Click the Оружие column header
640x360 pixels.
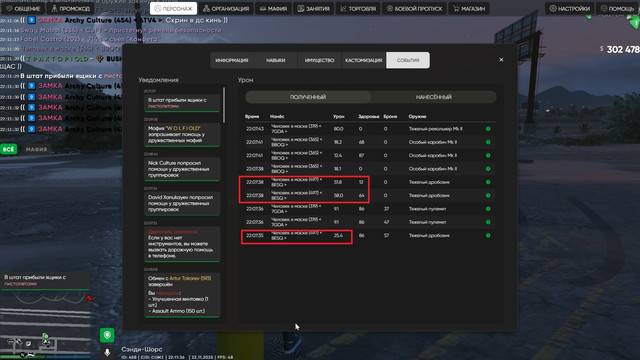[x=417, y=116]
